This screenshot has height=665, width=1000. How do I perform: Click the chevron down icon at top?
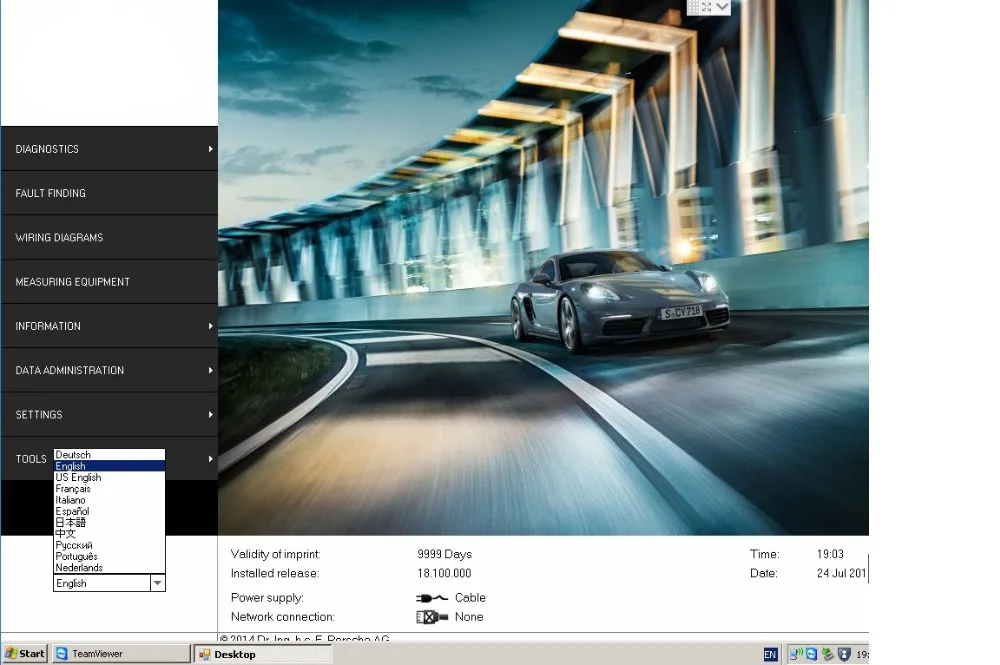[722, 7]
